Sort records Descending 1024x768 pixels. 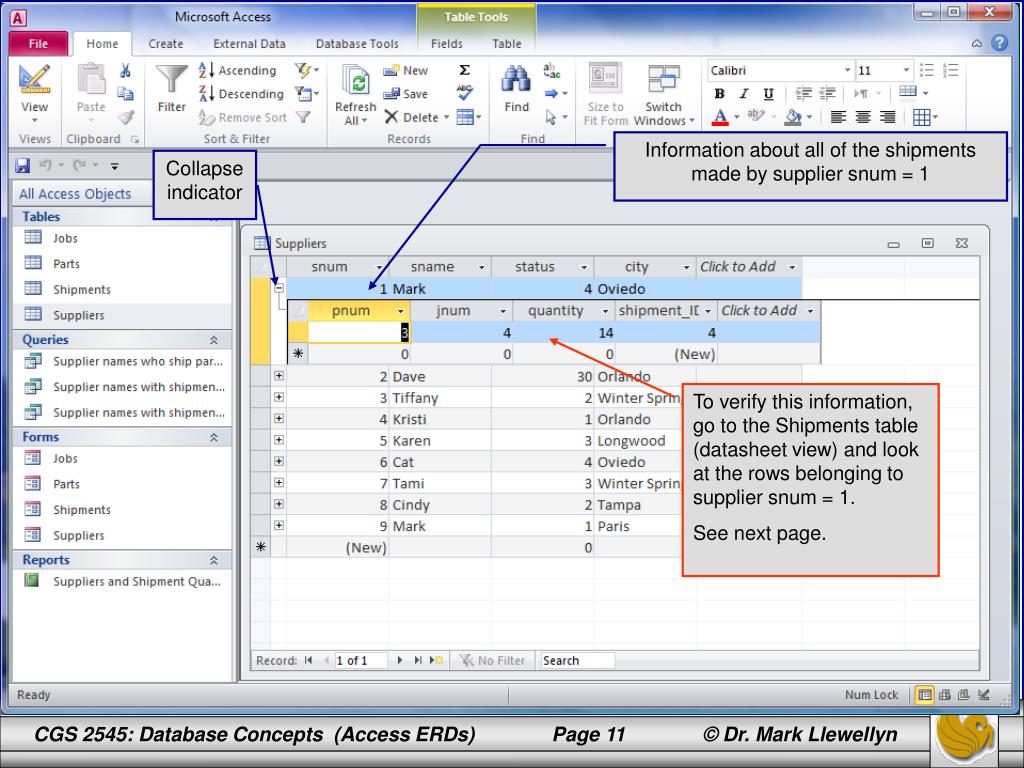(242, 94)
